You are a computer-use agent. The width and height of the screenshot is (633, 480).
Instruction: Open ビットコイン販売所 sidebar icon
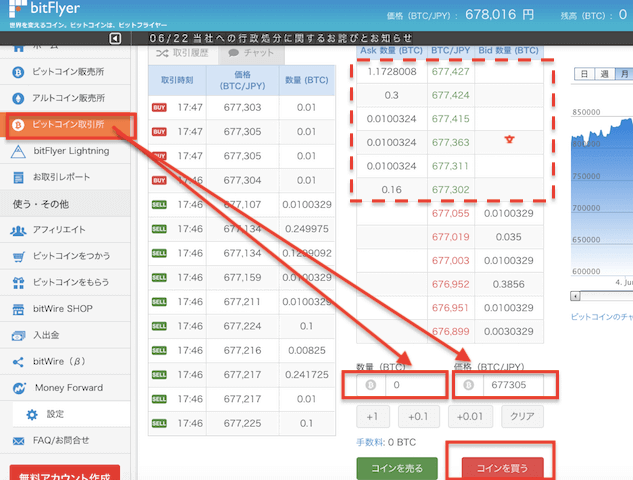18,72
